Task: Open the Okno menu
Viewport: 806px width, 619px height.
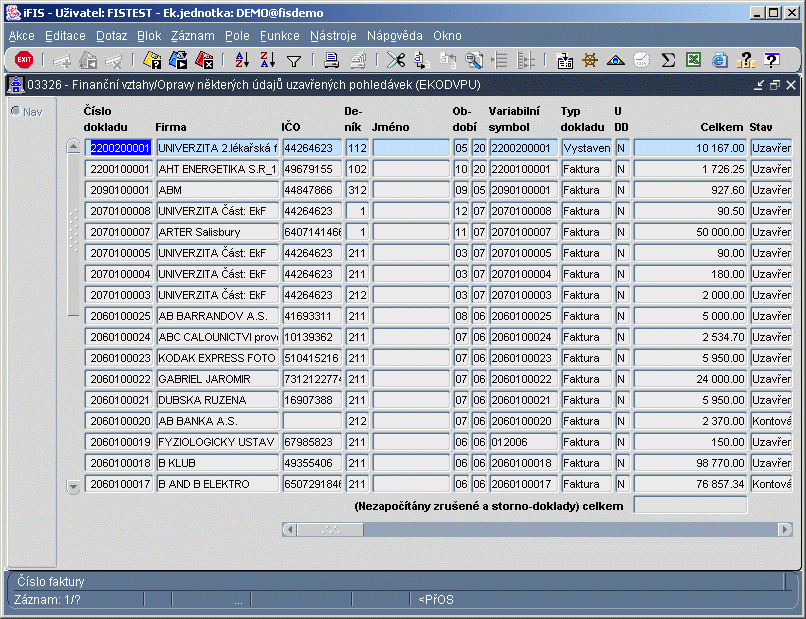Action: click(447, 36)
